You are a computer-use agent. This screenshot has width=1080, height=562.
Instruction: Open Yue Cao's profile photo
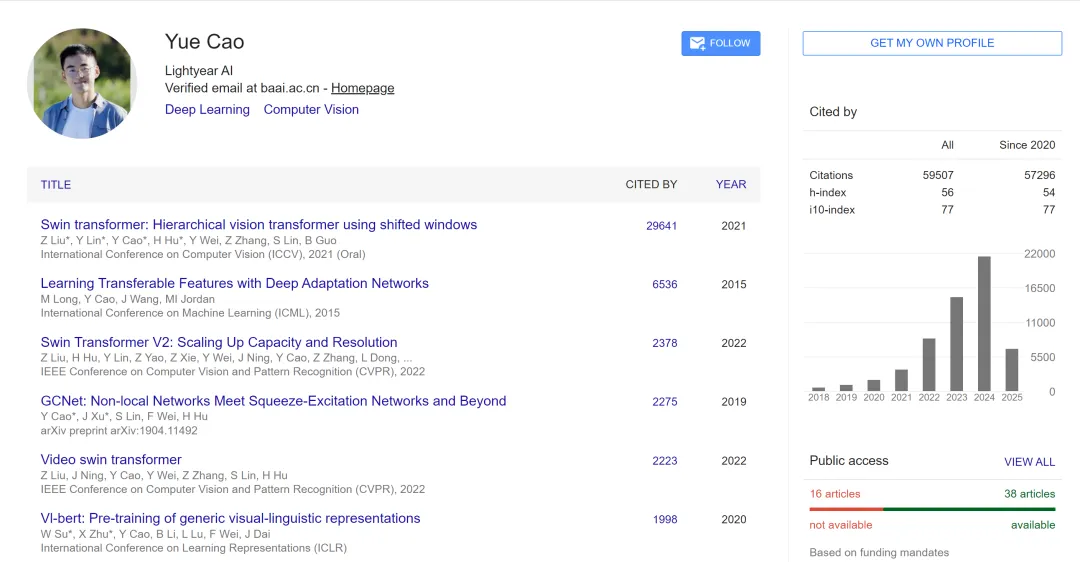[82, 83]
